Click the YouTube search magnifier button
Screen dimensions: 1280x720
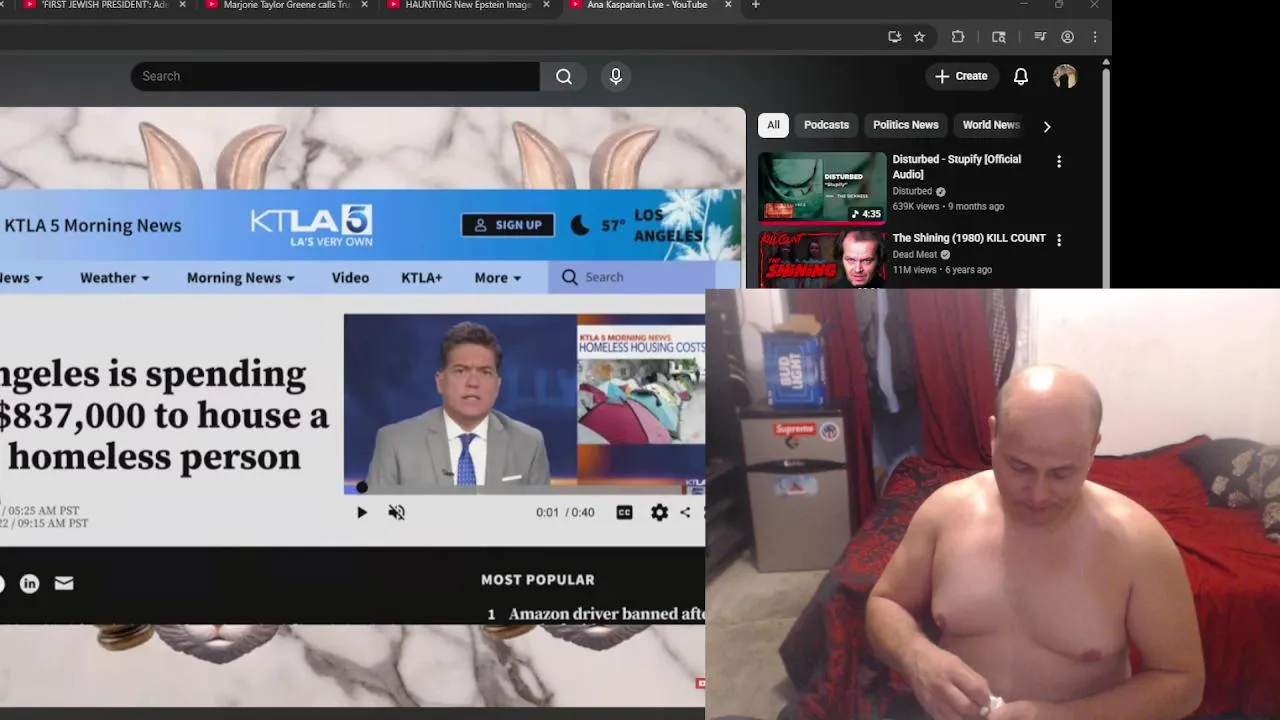click(x=564, y=76)
